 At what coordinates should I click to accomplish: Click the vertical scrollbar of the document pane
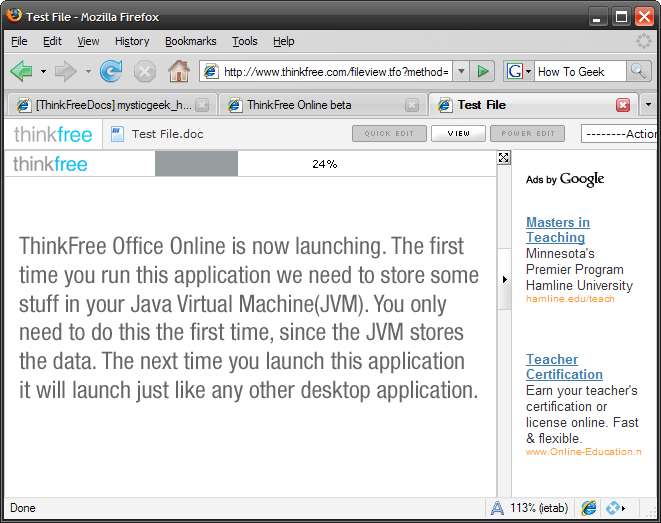(504, 331)
